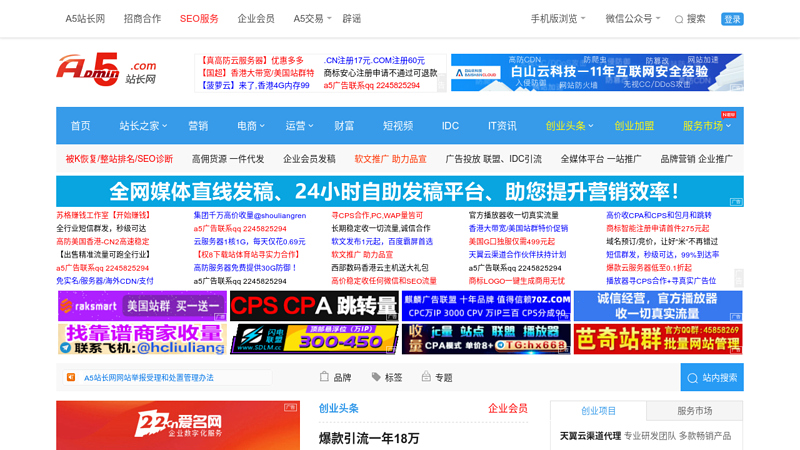Click the 专题 icon
This screenshot has width=800, height=450.
[426, 377]
